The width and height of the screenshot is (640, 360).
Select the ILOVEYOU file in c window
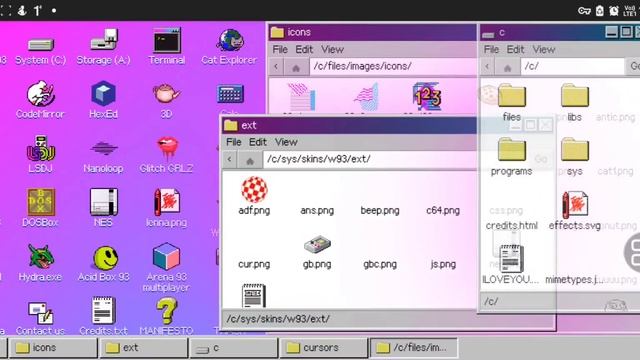coord(511,264)
